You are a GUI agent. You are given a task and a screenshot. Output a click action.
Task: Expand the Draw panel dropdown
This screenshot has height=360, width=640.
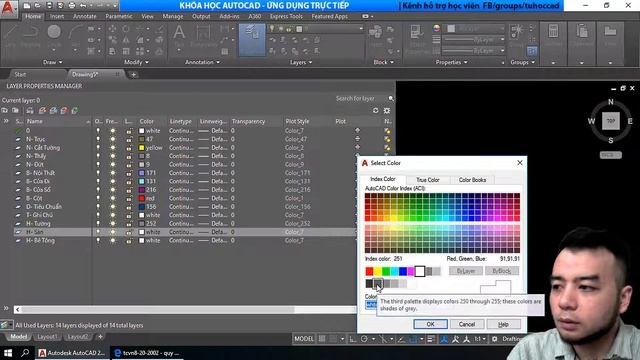pyautogui.click(x=53, y=62)
